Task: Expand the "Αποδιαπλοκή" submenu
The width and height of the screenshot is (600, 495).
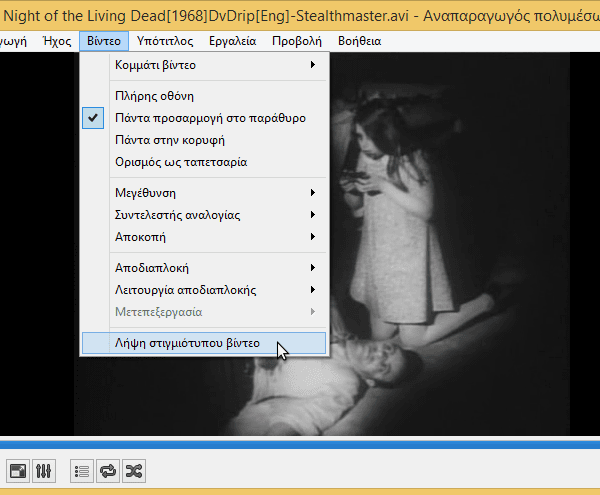Action: [204, 268]
